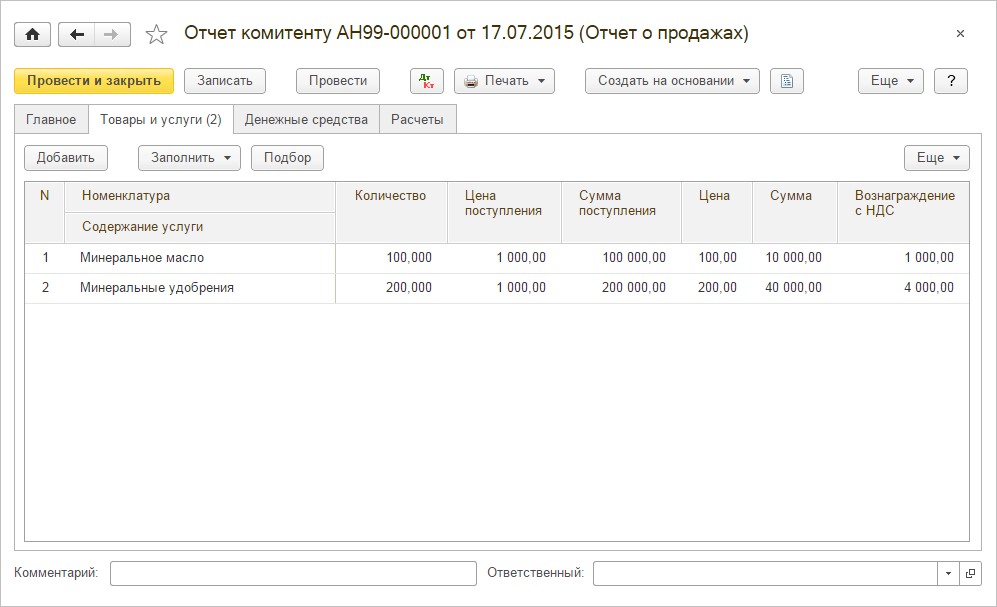Click the Провести button
The height and width of the screenshot is (607, 997).
click(338, 81)
